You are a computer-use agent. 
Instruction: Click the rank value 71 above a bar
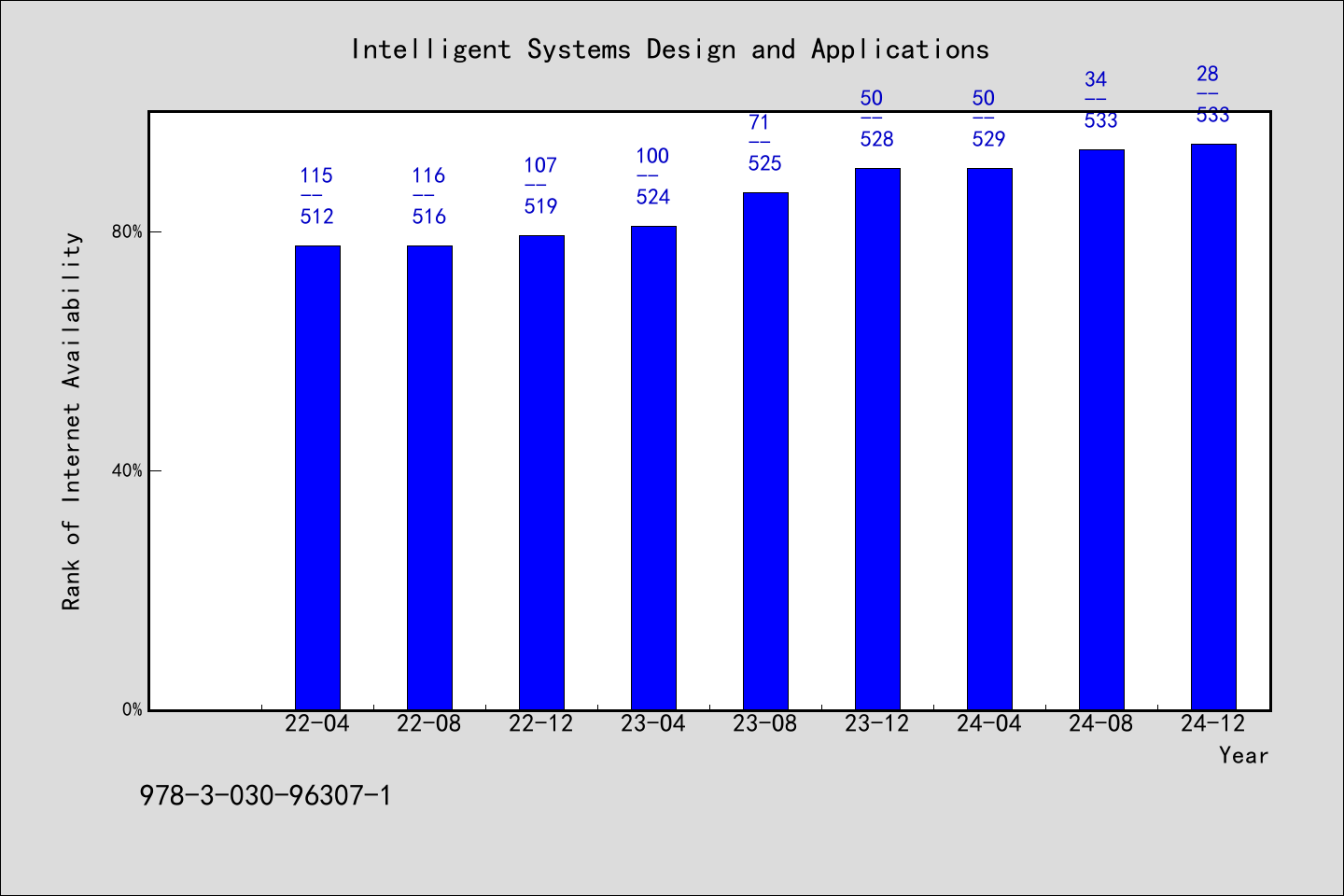pyautogui.click(x=759, y=122)
